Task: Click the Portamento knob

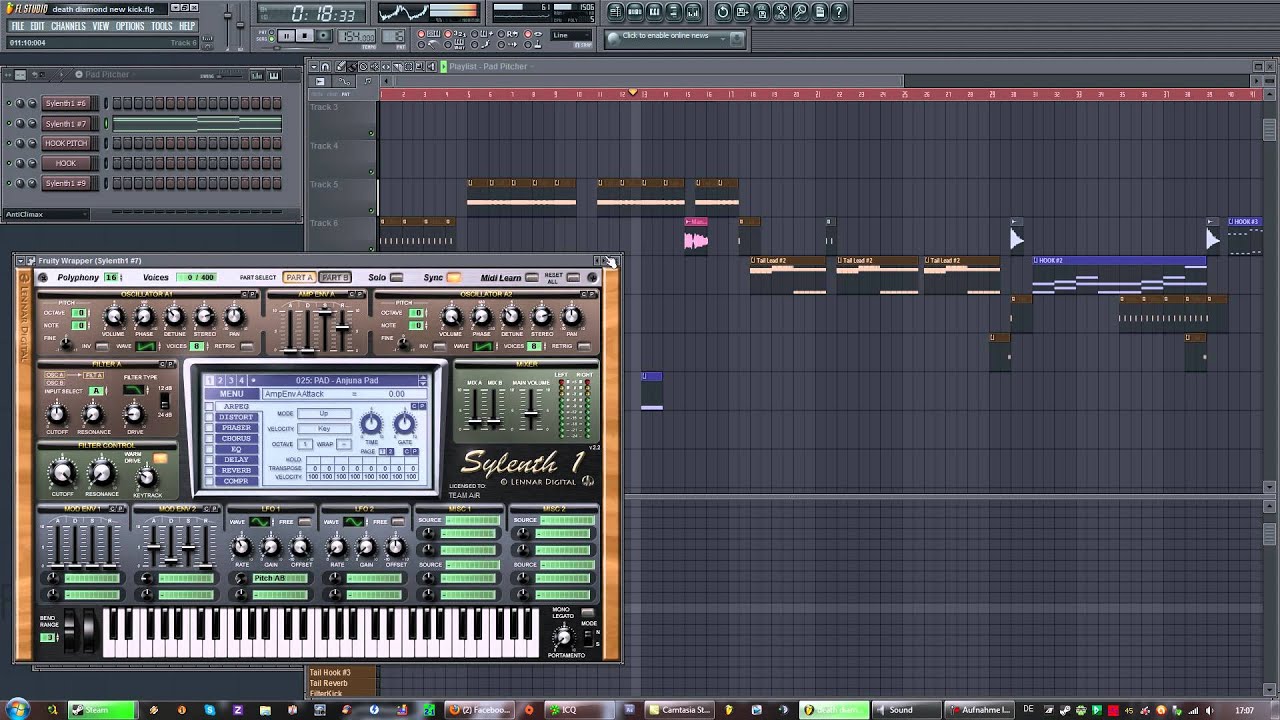Action: [x=563, y=637]
